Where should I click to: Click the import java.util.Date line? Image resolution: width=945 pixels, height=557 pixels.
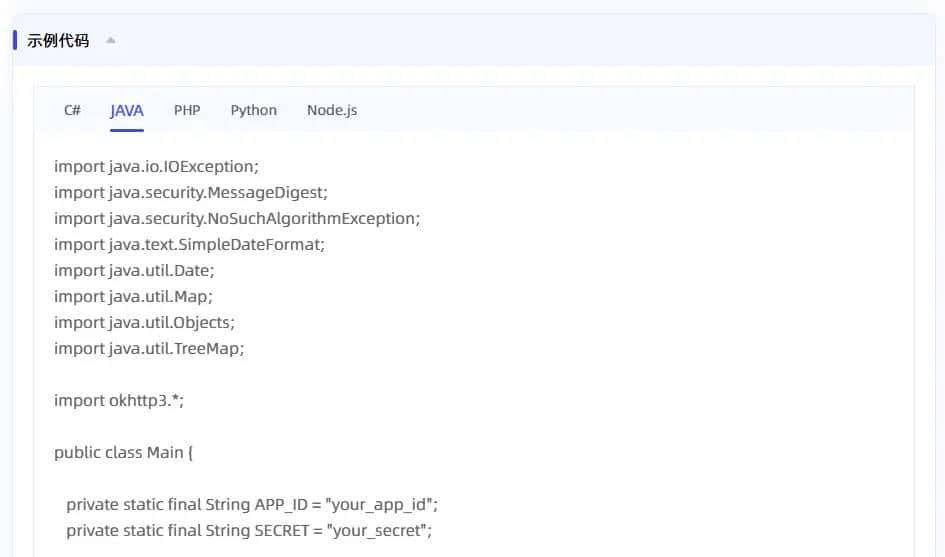(x=134, y=270)
